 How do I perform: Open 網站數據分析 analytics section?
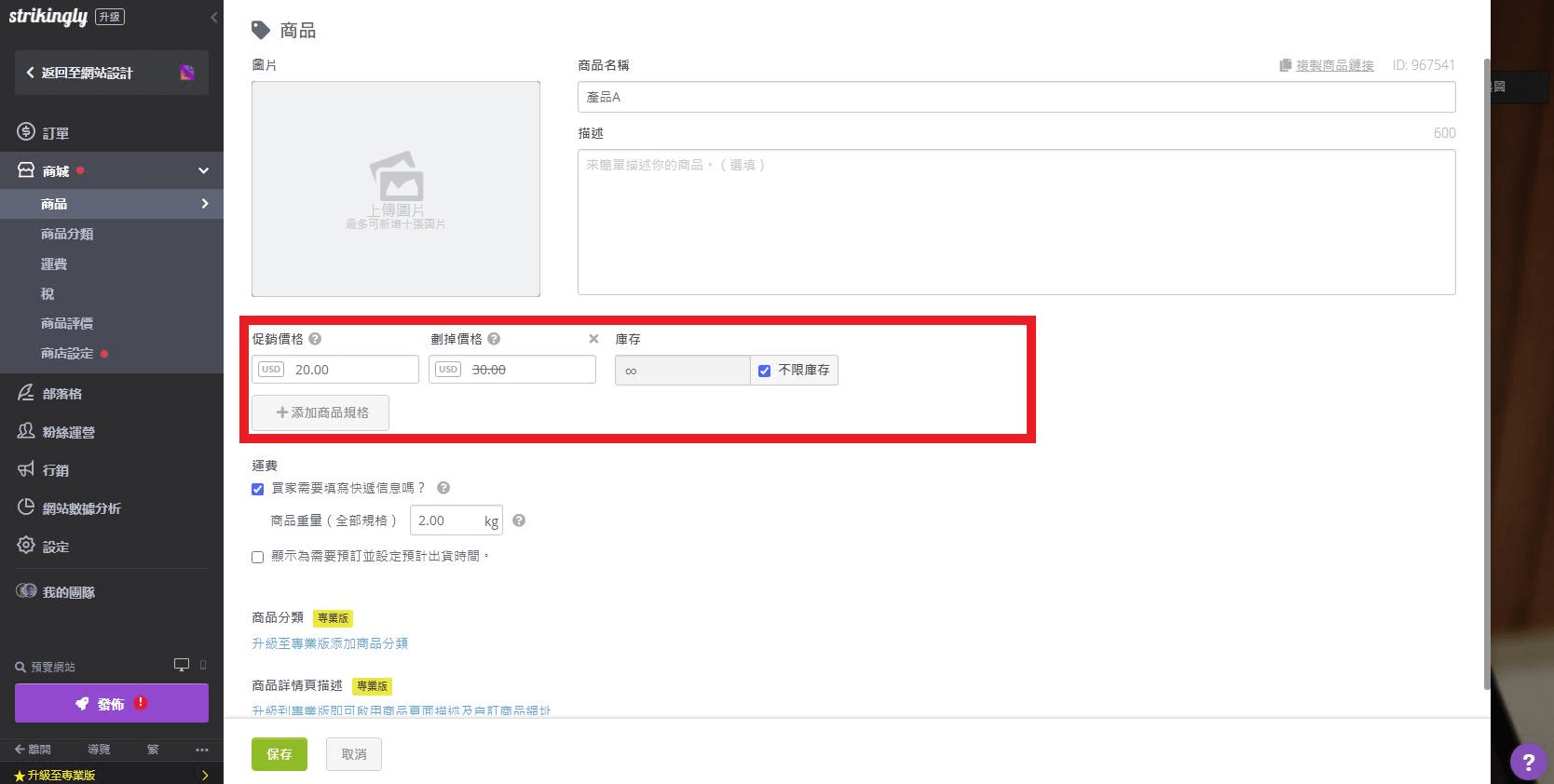(x=81, y=508)
